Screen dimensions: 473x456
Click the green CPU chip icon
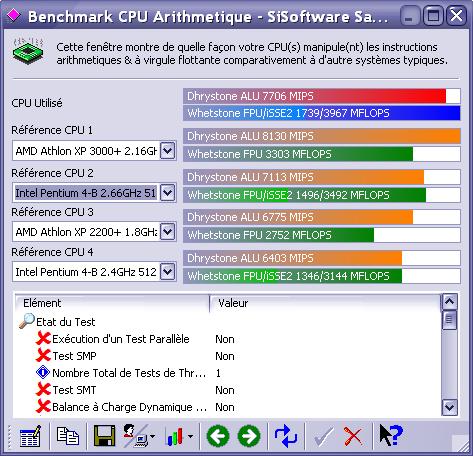click(28, 51)
